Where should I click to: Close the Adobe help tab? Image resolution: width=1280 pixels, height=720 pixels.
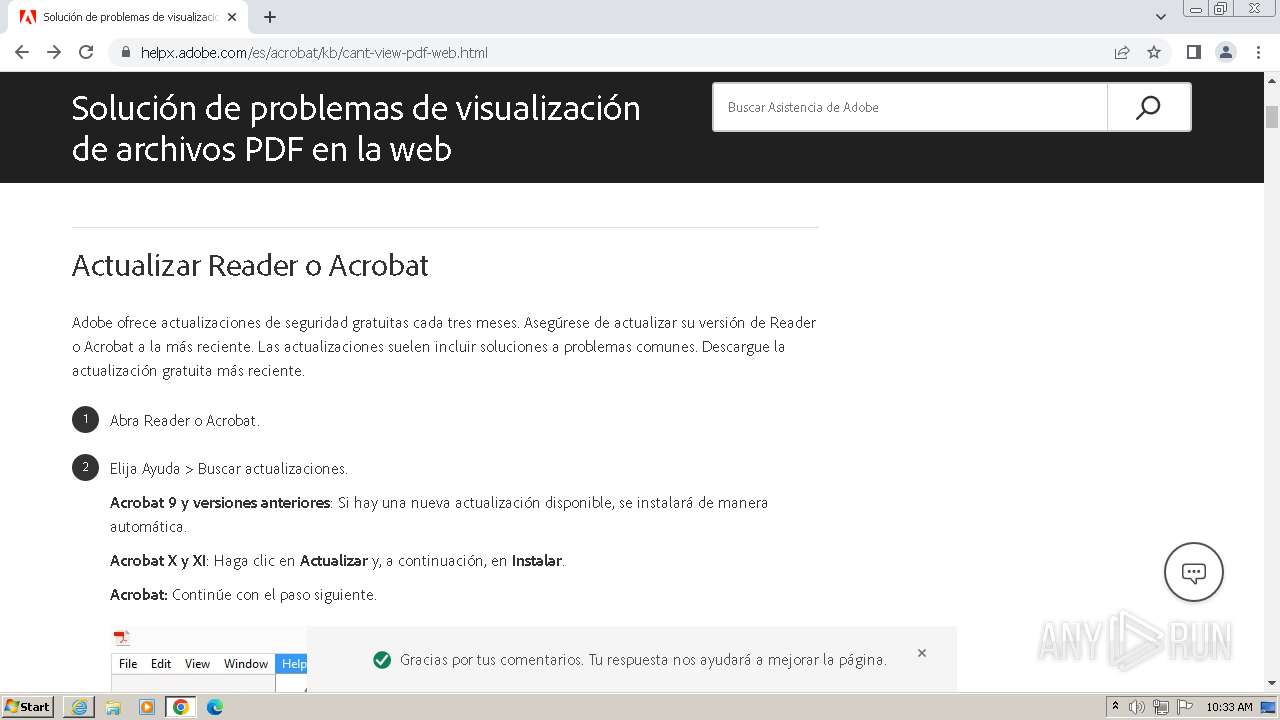point(232,17)
